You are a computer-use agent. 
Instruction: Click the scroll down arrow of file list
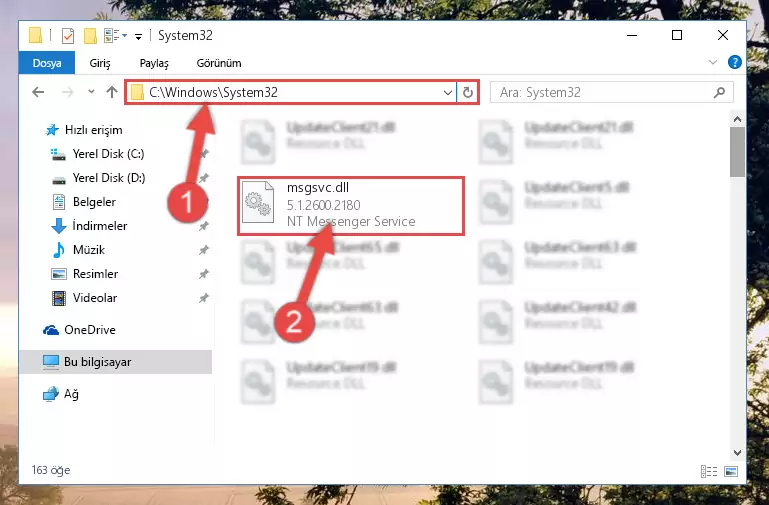(x=737, y=453)
